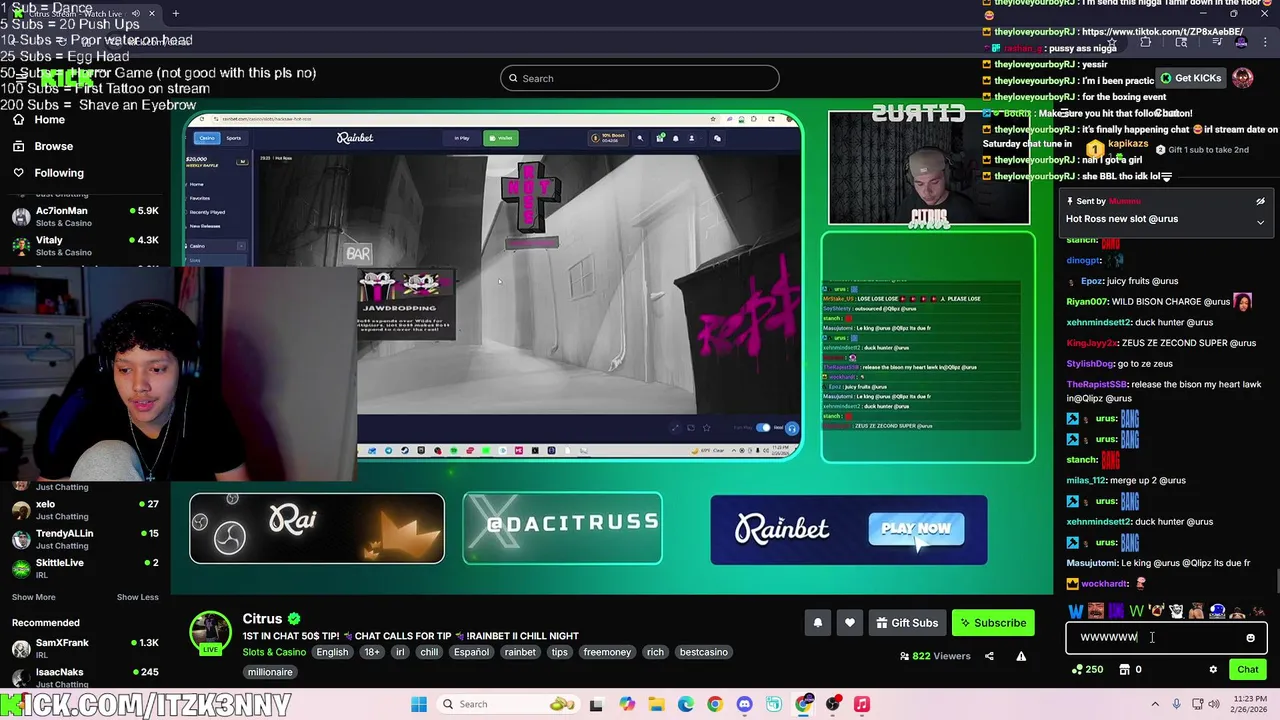The height and width of the screenshot is (720, 1280).
Task: Send message with the Chat button
Action: click(1247, 670)
